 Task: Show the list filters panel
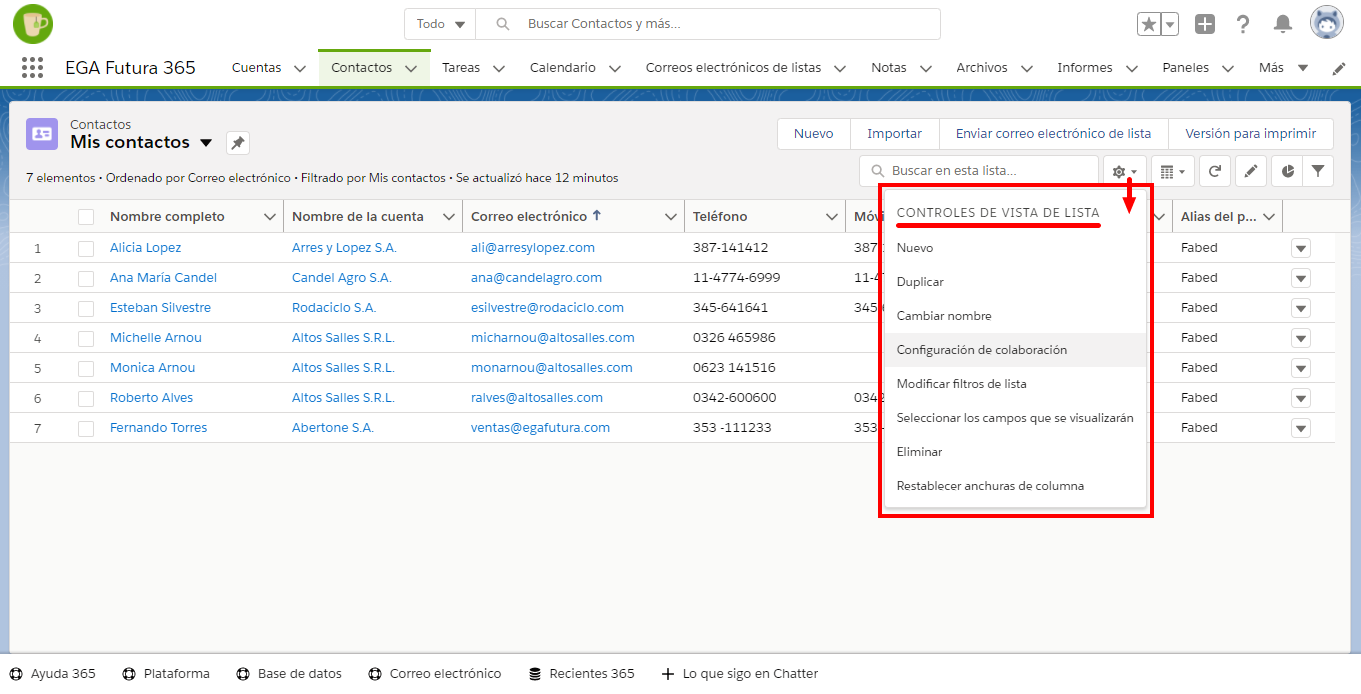[1318, 171]
